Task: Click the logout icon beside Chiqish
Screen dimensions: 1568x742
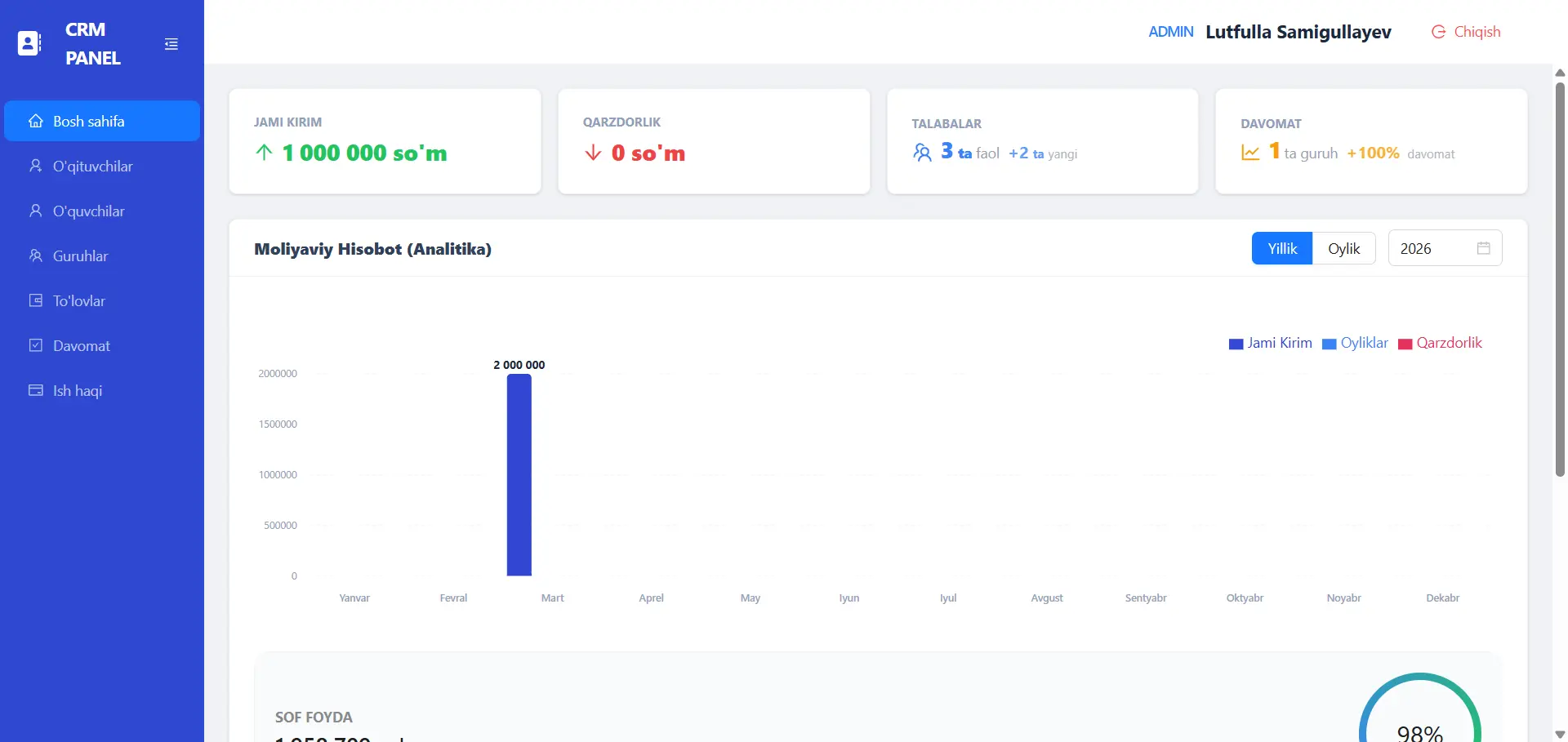Action: pos(1438,32)
